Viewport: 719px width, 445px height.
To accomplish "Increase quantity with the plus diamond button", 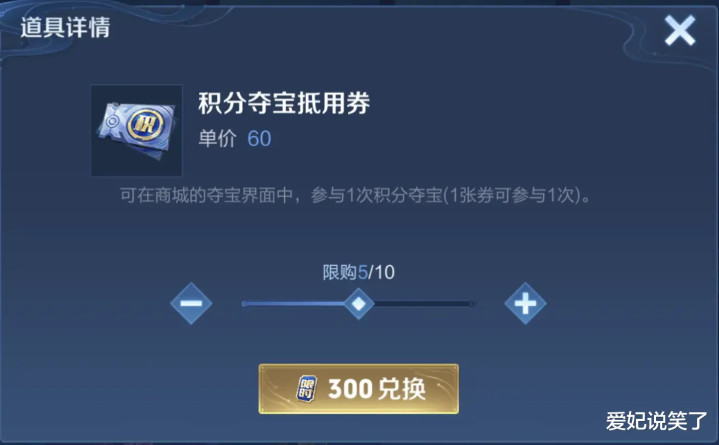I will (x=525, y=303).
